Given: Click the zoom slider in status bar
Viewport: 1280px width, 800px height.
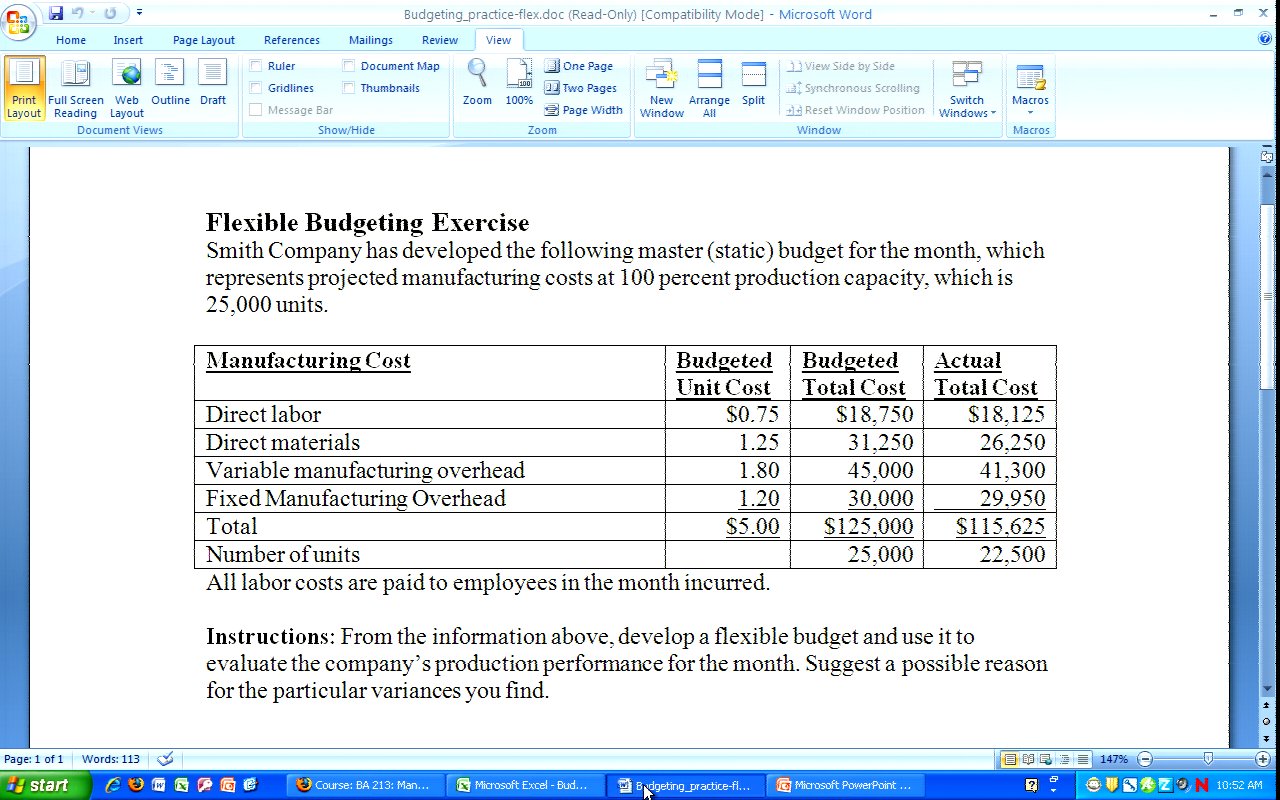Looking at the screenshot, I should pyautogui.click(x=1207, y=759).
